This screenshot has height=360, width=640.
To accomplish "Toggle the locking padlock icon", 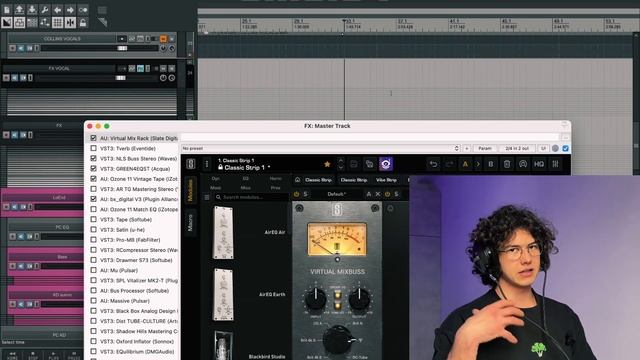I will pos(83,22).
